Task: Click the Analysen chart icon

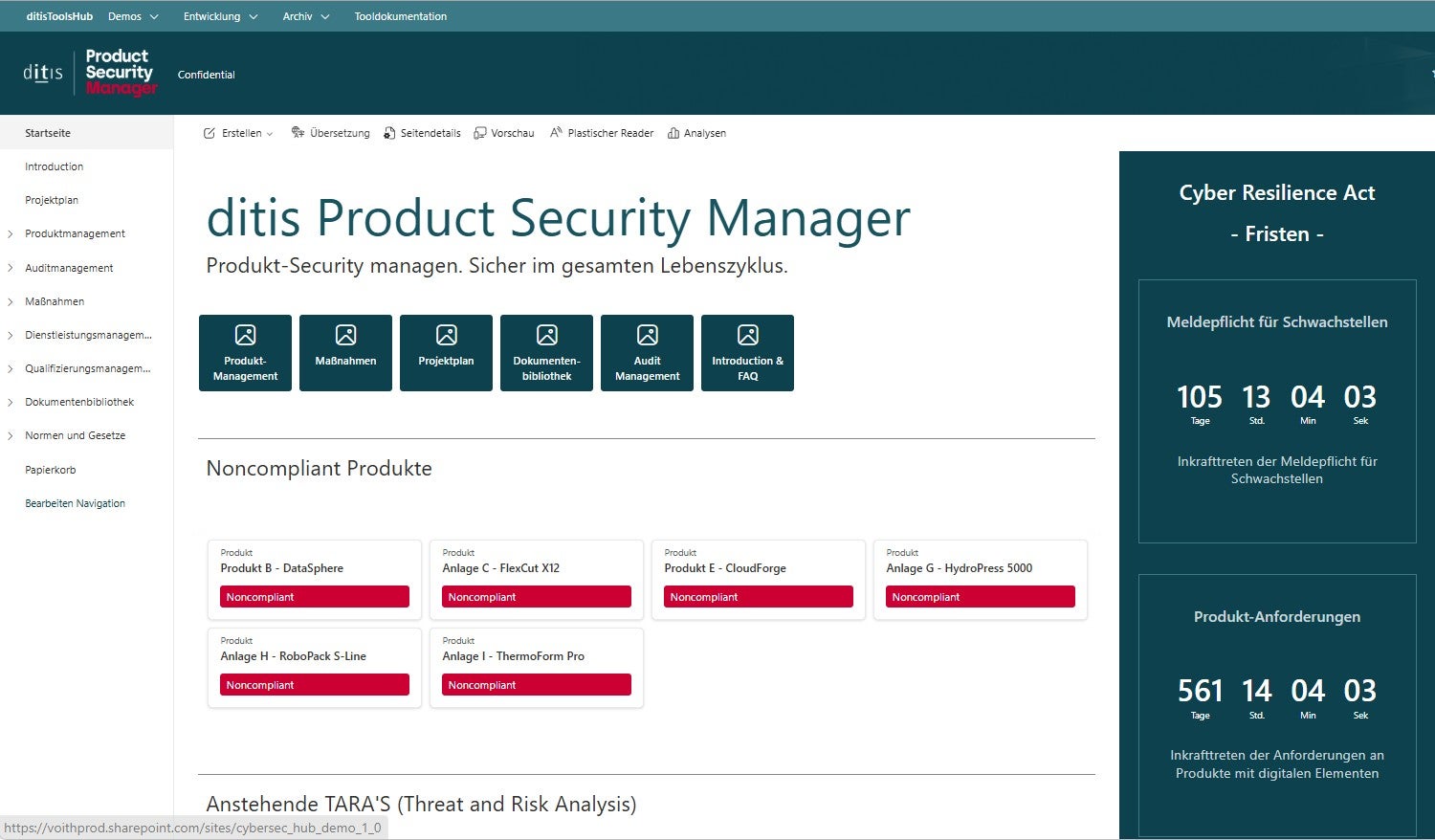Action: (673, 133)
